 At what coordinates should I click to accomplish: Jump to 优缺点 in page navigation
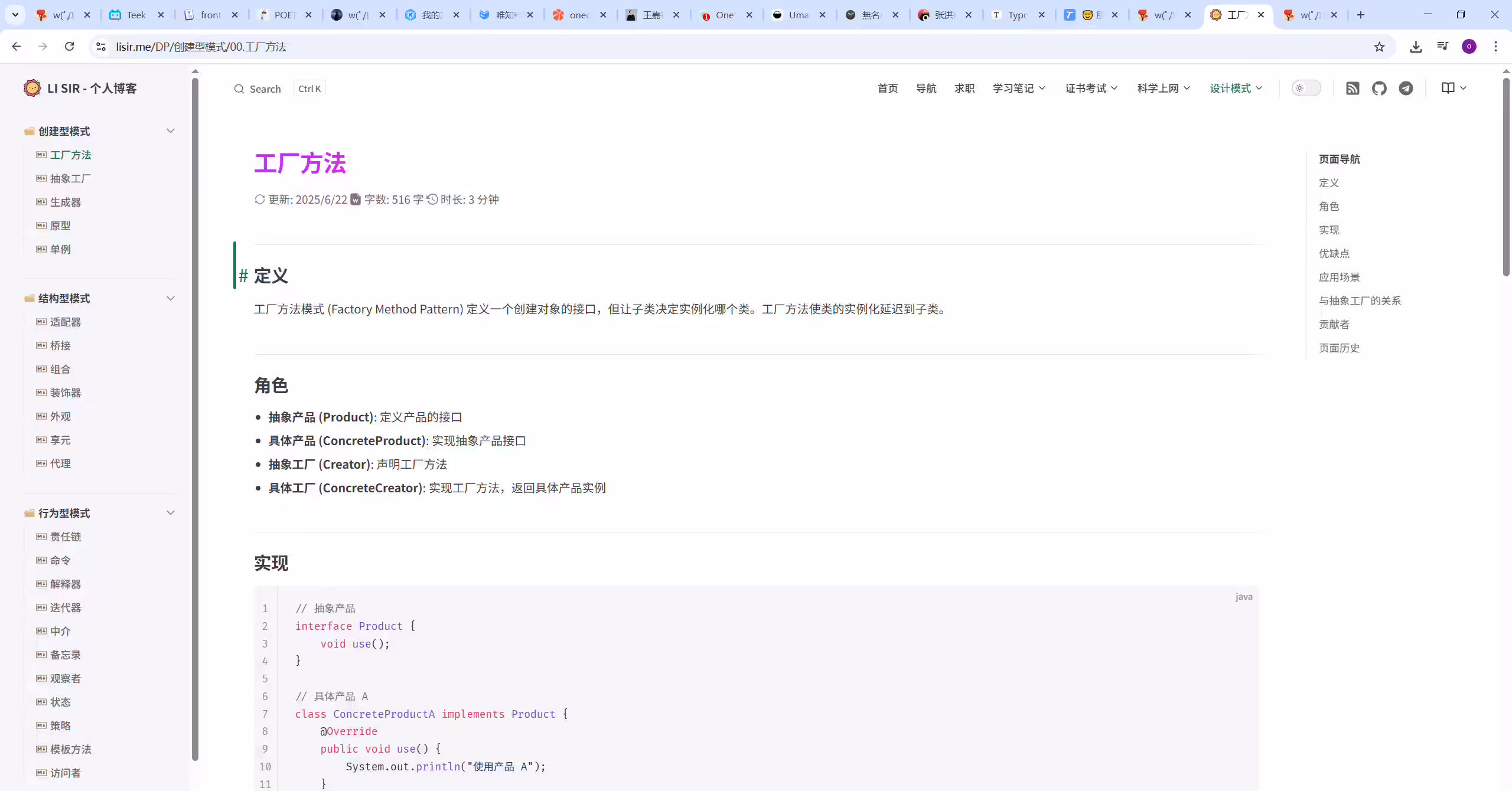1334,253
